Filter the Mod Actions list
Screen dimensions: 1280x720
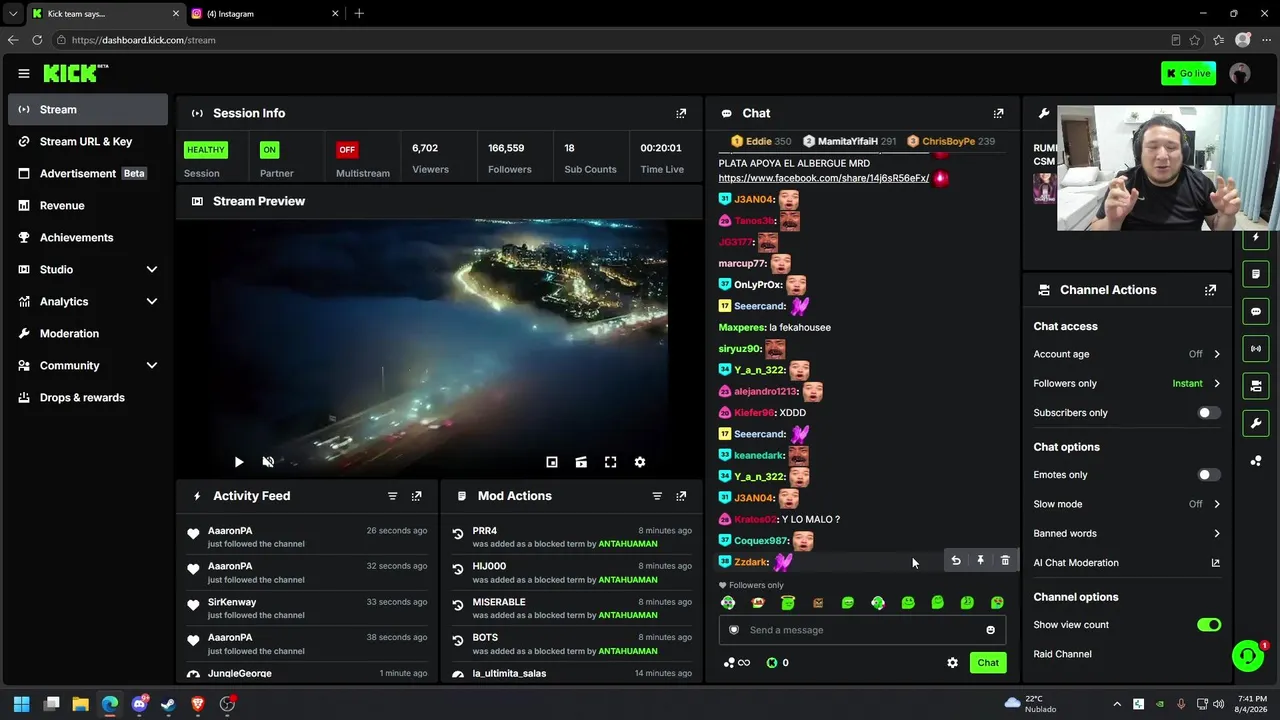click(657, 496)
